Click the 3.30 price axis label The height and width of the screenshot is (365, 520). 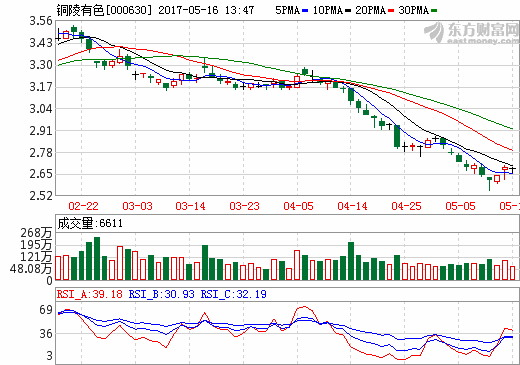pos(41,65)
